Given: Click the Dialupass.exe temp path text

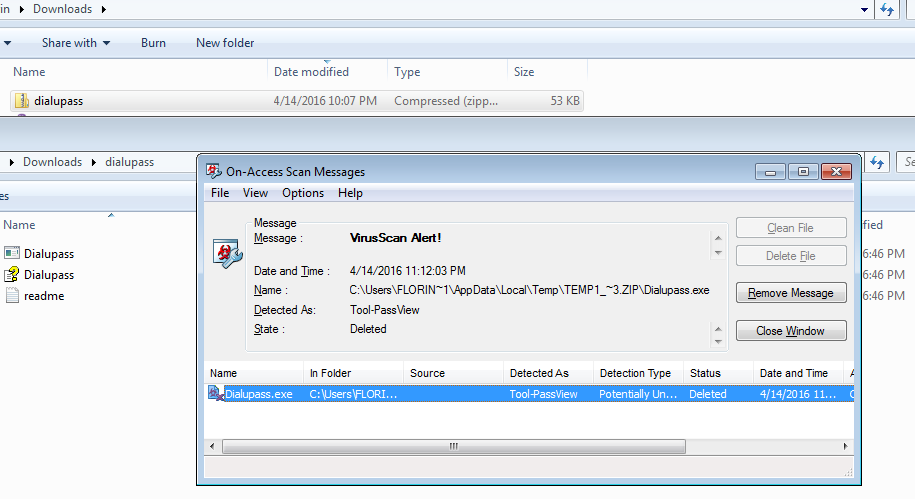Looking at the screenshot, I should [529, 290].
